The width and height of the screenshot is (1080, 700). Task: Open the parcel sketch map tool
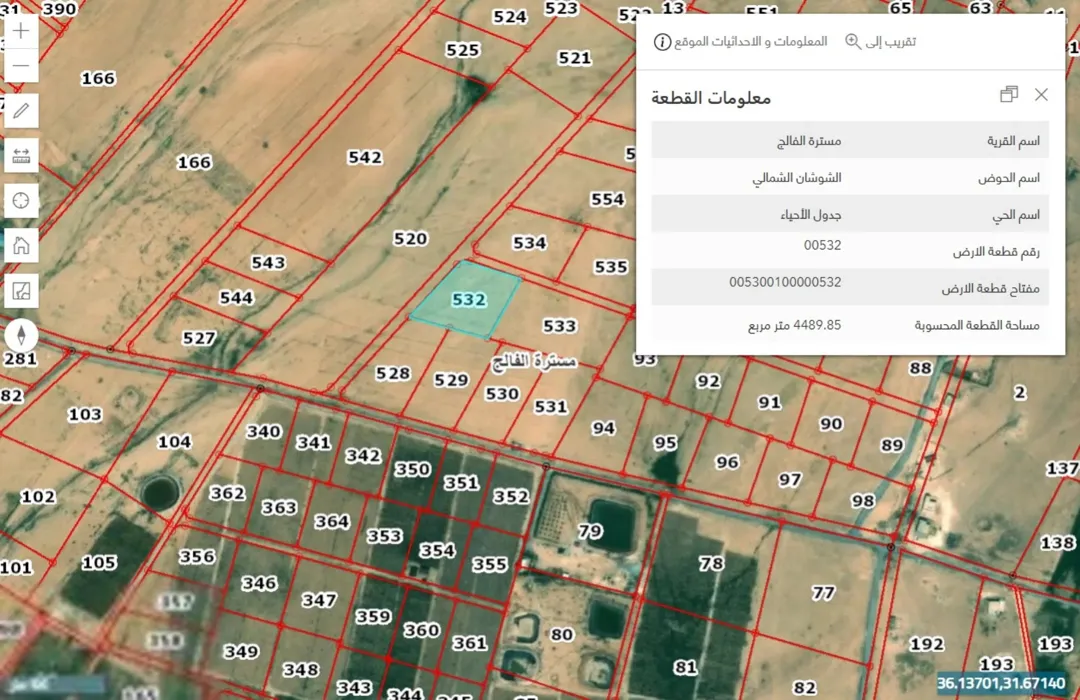pyautogui.click(x=21, y=291)
